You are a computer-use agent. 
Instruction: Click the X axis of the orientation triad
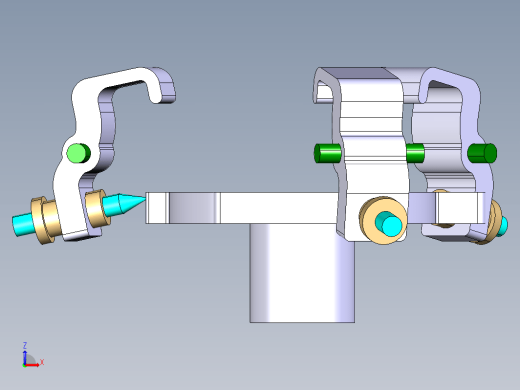pyautogui.click(x=33, y=364)
